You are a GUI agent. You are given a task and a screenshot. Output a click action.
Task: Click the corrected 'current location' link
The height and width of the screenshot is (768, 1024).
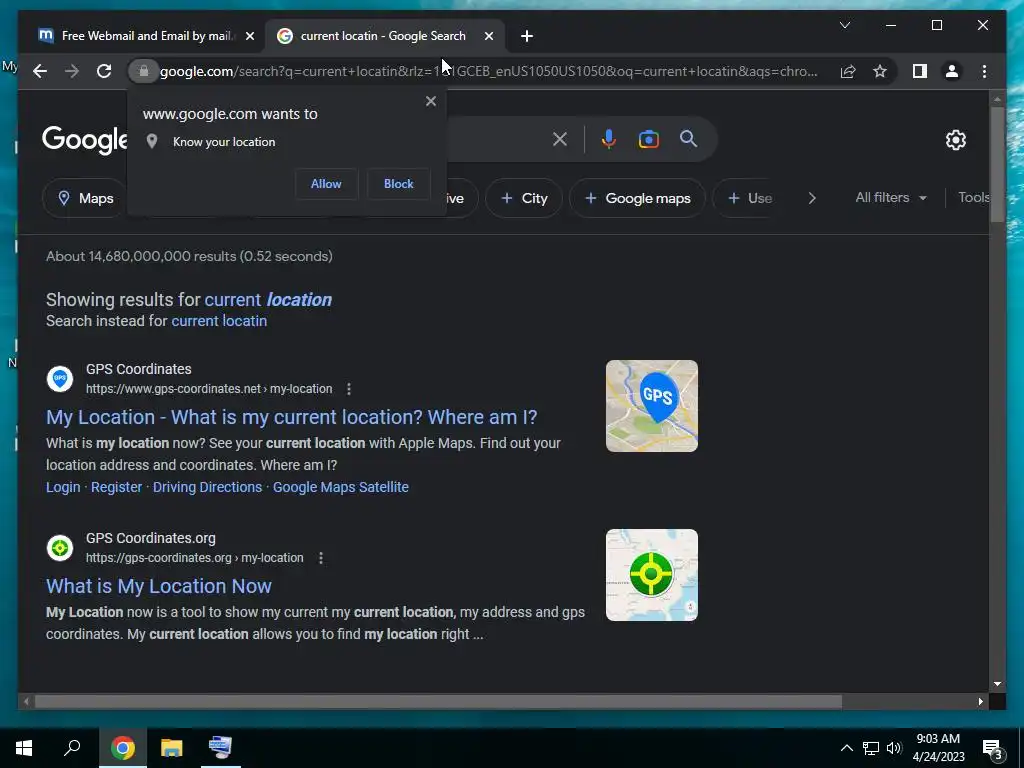[x=268, y=300]
